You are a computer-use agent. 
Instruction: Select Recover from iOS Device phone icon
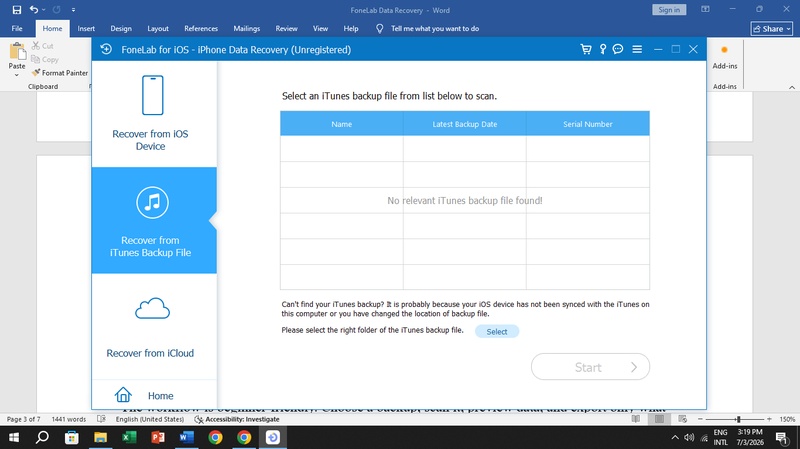pyautogui.click(x=153, y=95)
